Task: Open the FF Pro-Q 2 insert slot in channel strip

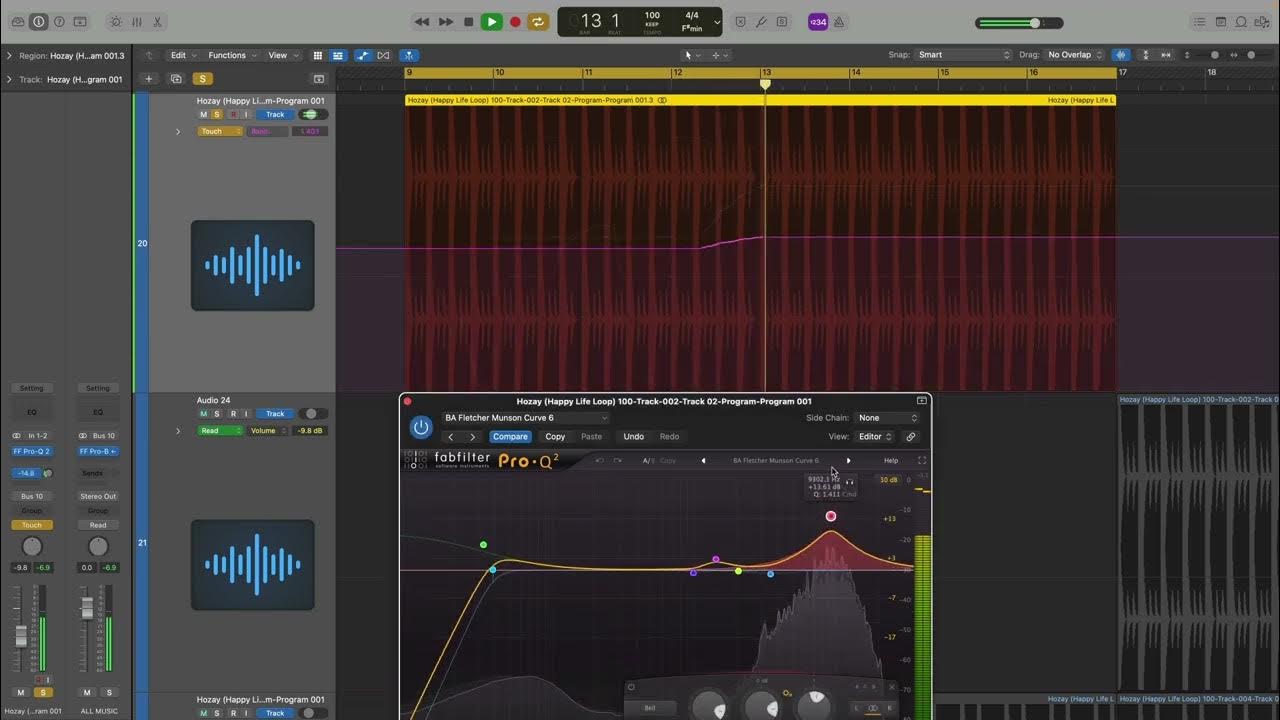Action: click(x=31, y=451)
